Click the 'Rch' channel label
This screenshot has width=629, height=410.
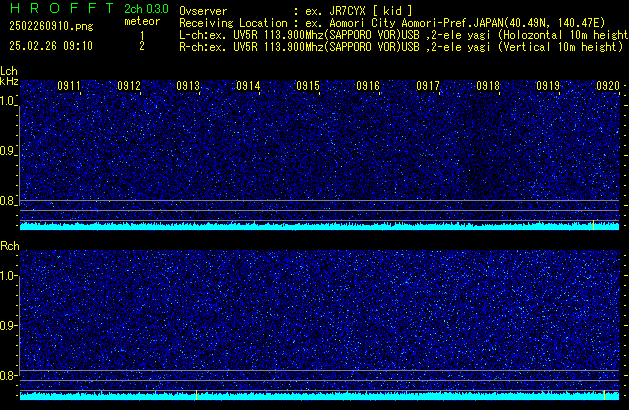(10, 246)
